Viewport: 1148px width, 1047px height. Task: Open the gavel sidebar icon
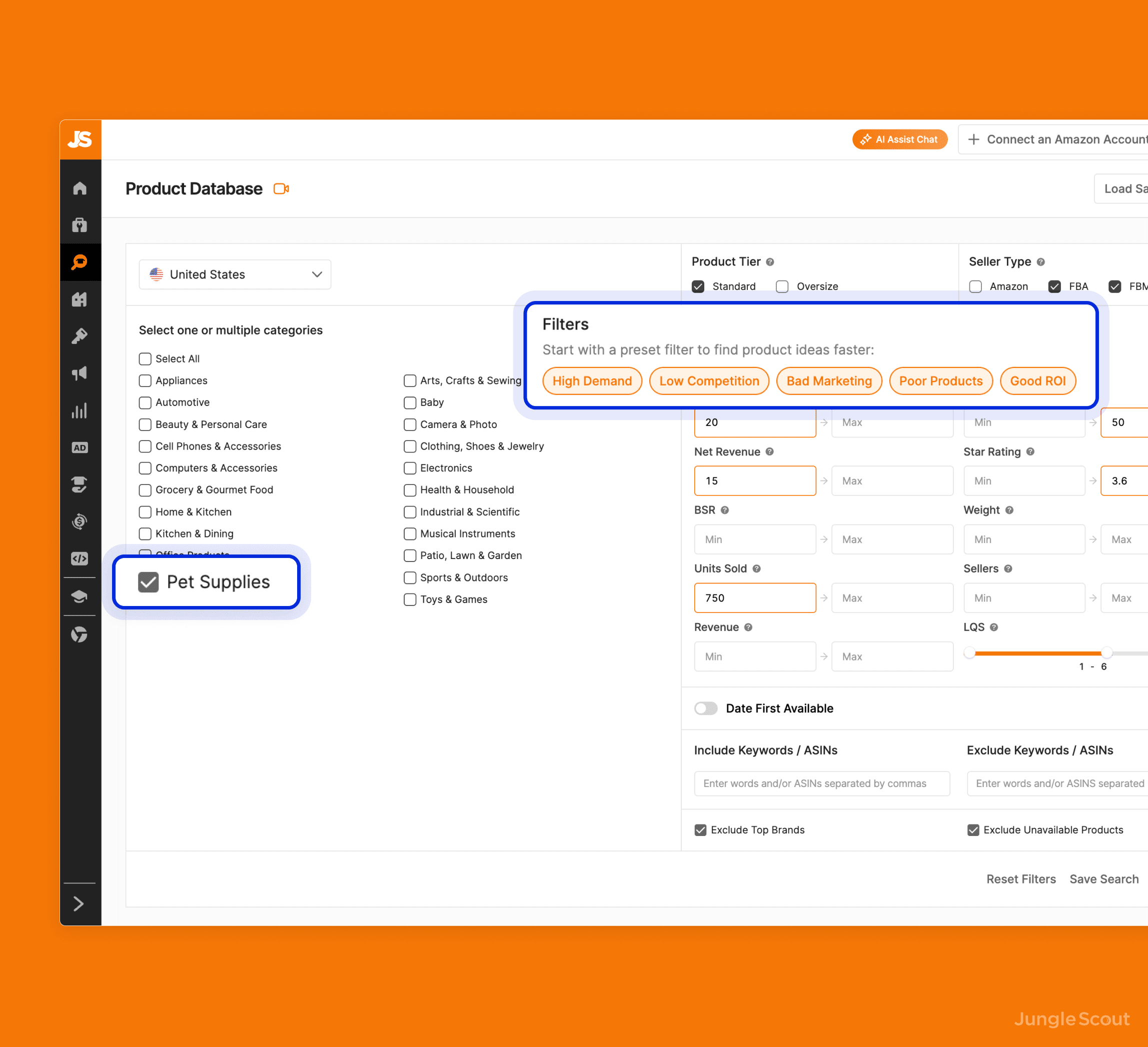coord(80,336)
